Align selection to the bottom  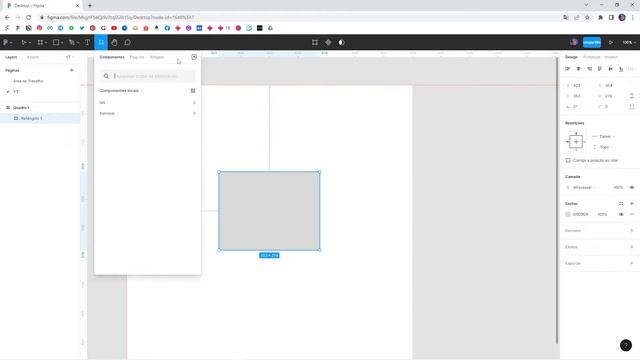(621, 69)
